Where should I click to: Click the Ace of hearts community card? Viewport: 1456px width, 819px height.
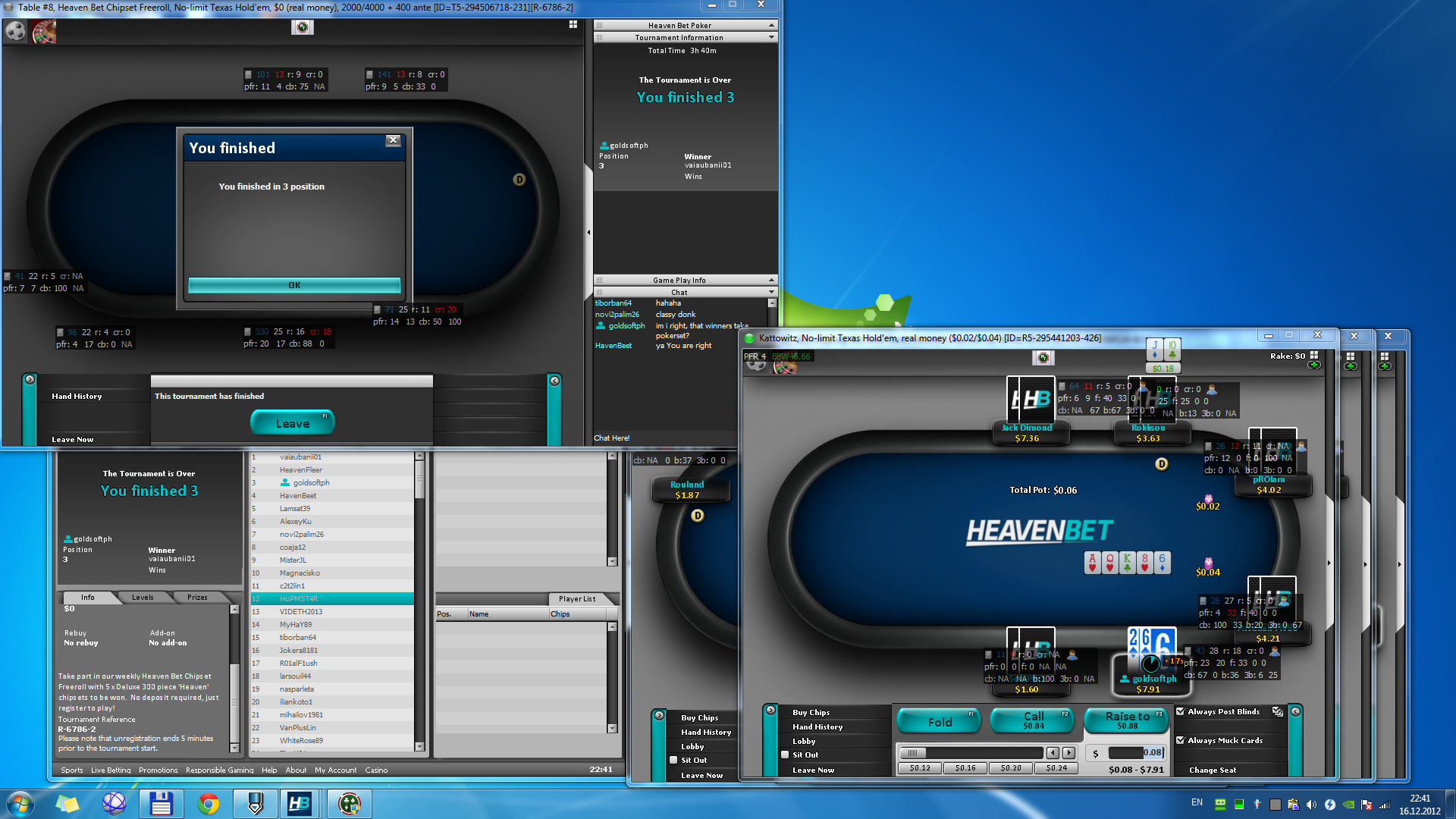pos(1092,563)
